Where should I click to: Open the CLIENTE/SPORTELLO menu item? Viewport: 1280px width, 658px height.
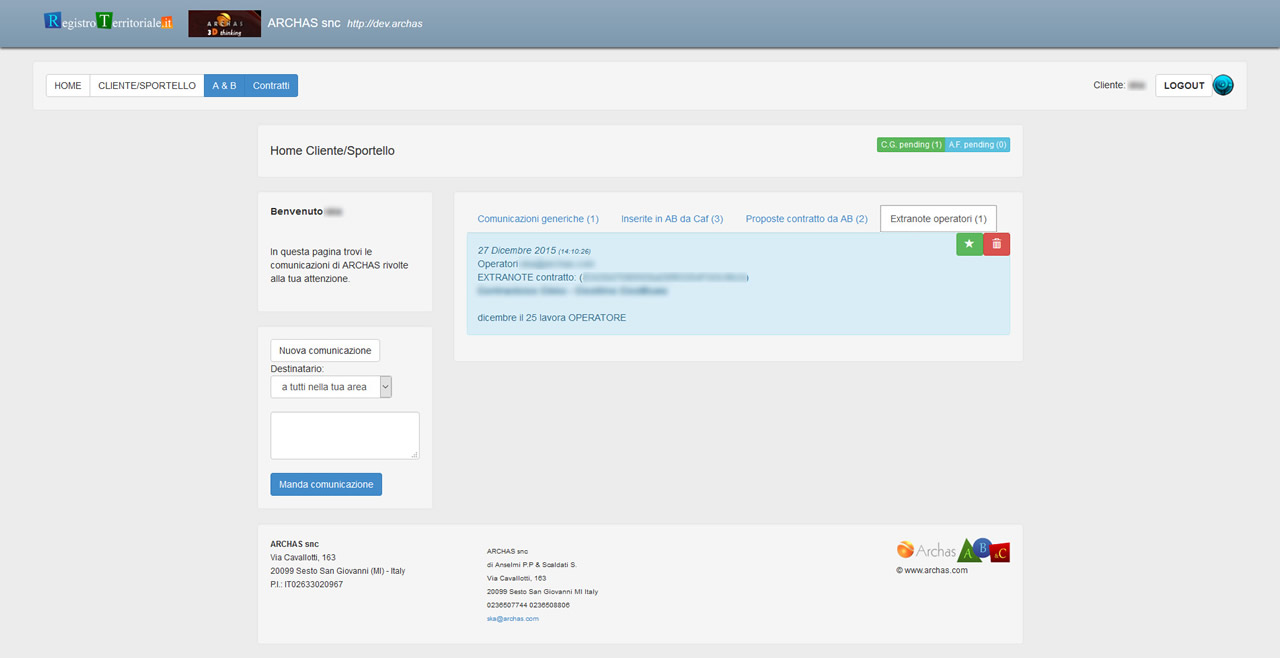point(147,86)
